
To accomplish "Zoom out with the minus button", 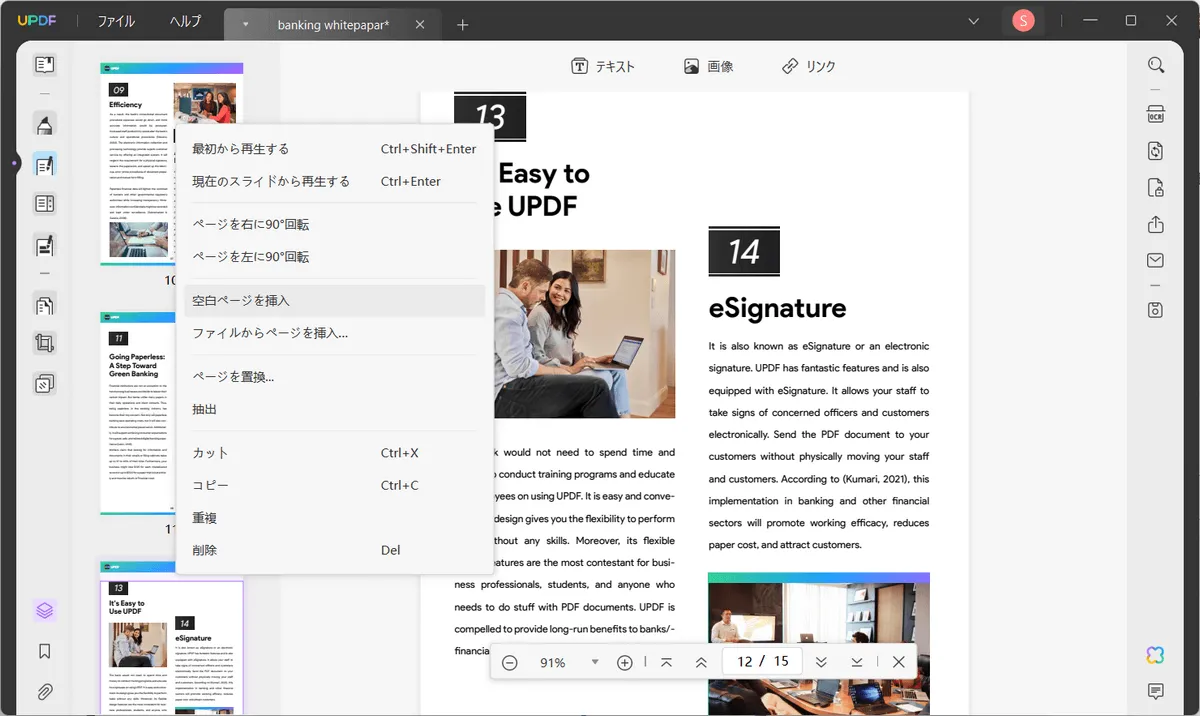I will pyautogui.click(x=510, y=662).
